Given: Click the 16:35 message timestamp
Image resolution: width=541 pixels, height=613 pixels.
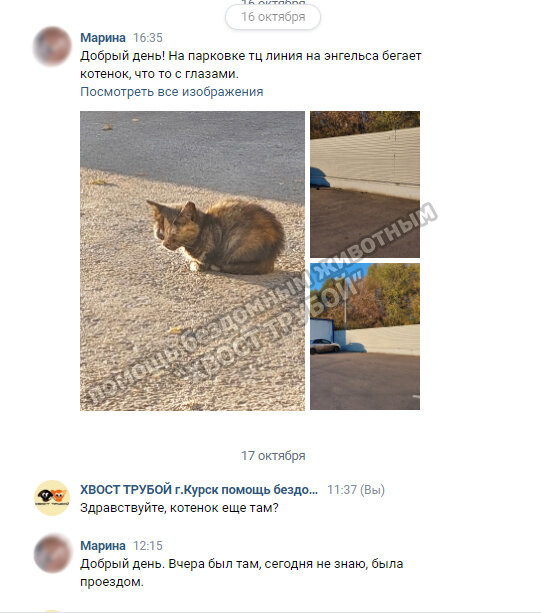Looking at the screenshot, I should coord(148,38).
